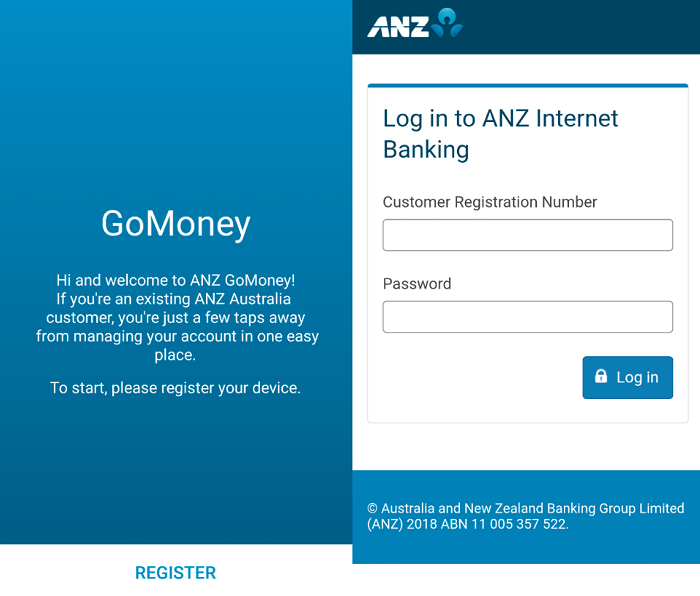Click the 'Hi and welcome to ANZ GoMoney!' line

click(176, 281)
